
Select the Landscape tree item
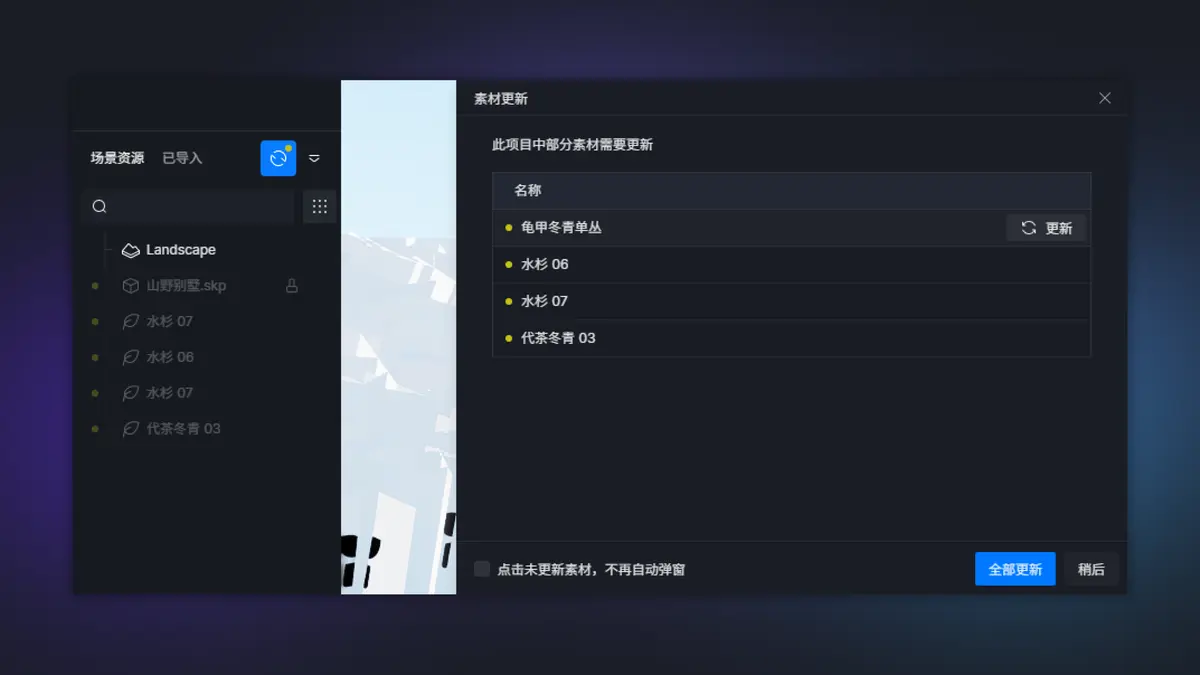(x=181, y=250)
